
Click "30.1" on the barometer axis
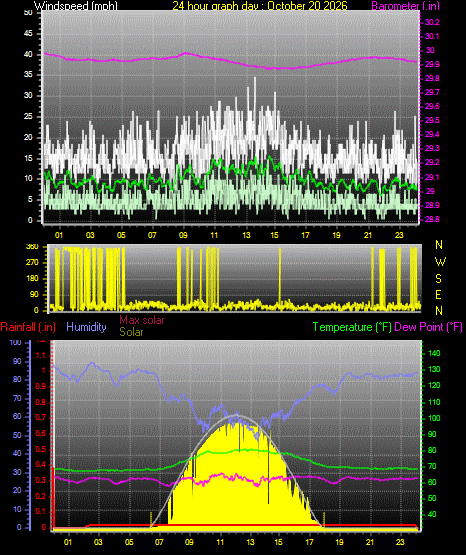pyautogui.click(x=432, y=36)
